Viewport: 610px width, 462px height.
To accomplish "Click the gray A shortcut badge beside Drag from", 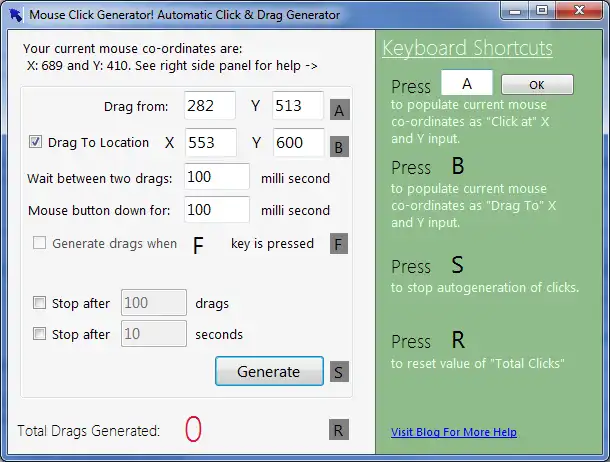I will click(339, 110).
